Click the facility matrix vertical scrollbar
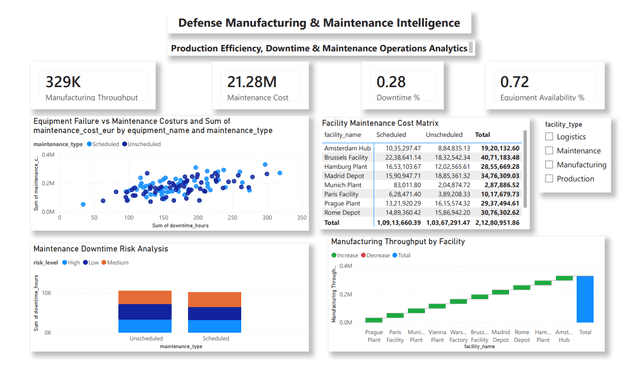 coord(525,169)
